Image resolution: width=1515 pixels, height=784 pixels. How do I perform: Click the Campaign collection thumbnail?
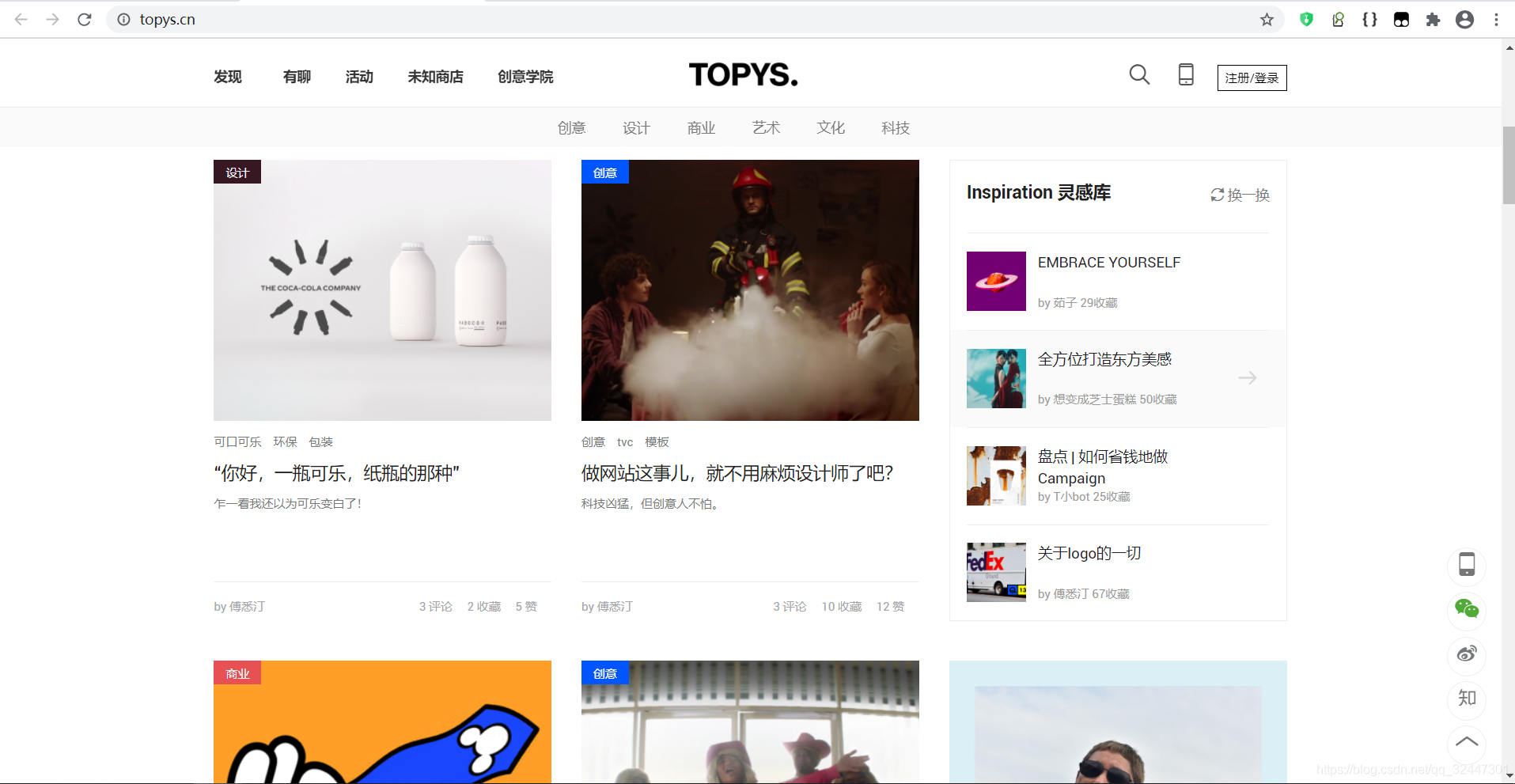[x=996, y=475]
